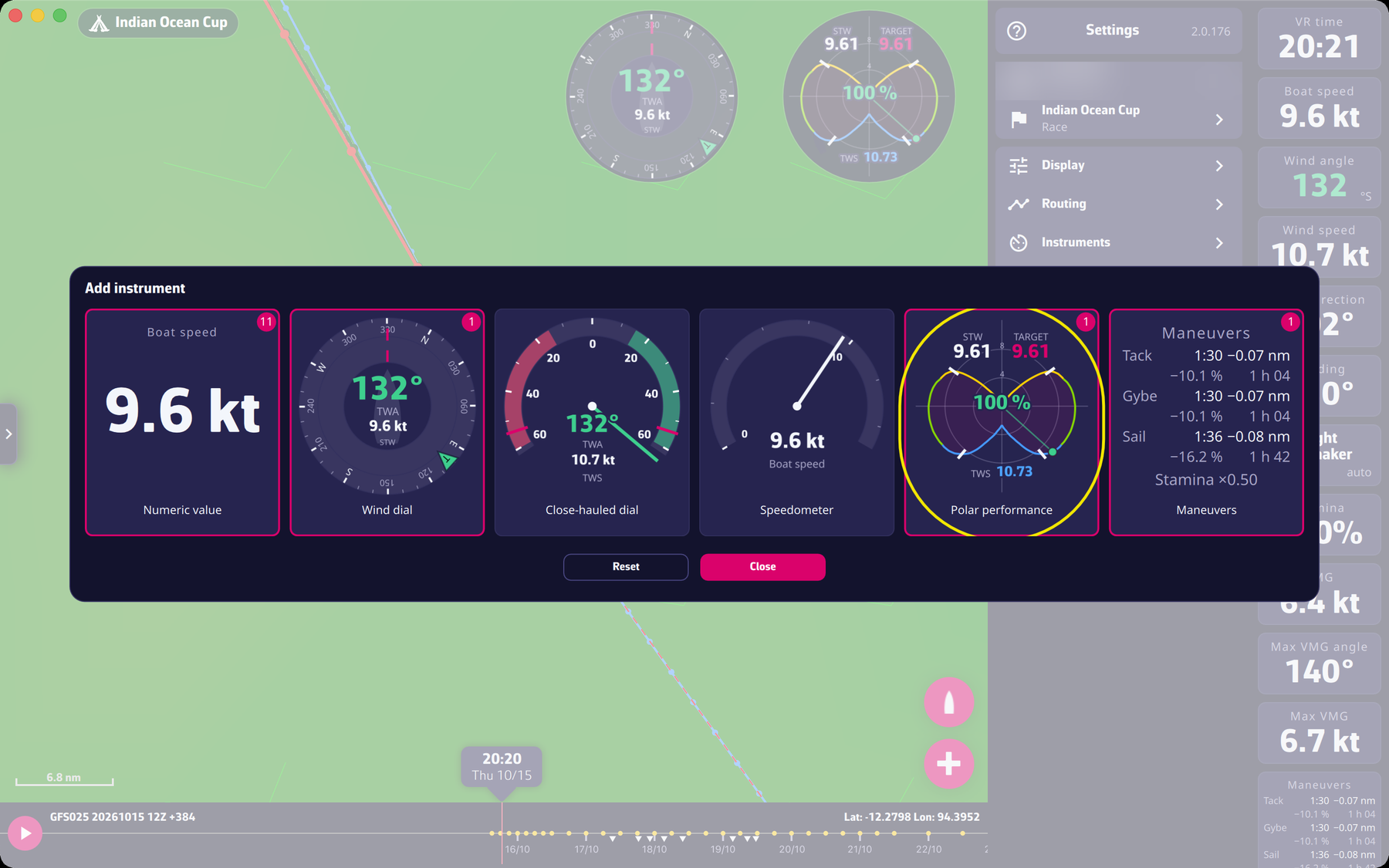This screenshot has width=1389, height=868.
Task: Click the count badge on Polar performance
Action: [1086, 322]
